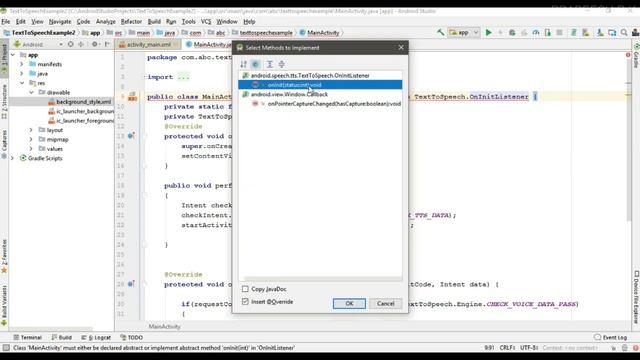
Task: Click the green Run app button
Action: [x=489, y=32]
